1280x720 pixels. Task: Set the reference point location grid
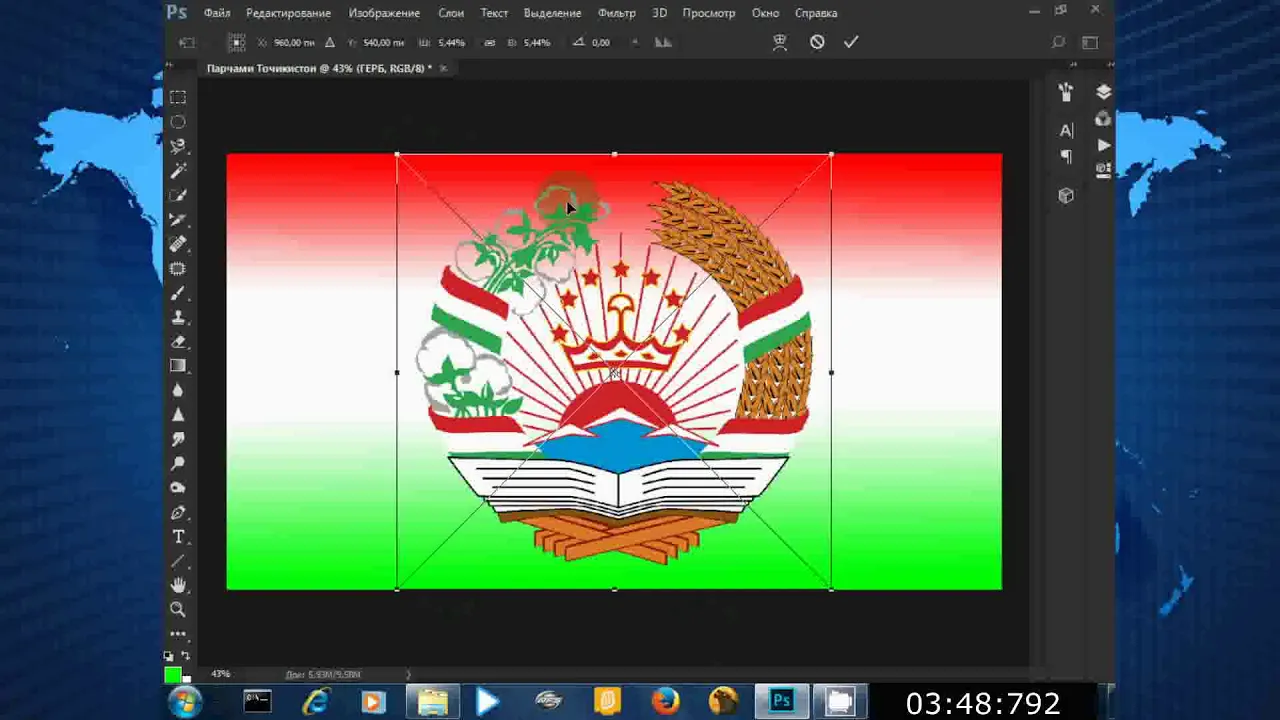pos(236,43)
